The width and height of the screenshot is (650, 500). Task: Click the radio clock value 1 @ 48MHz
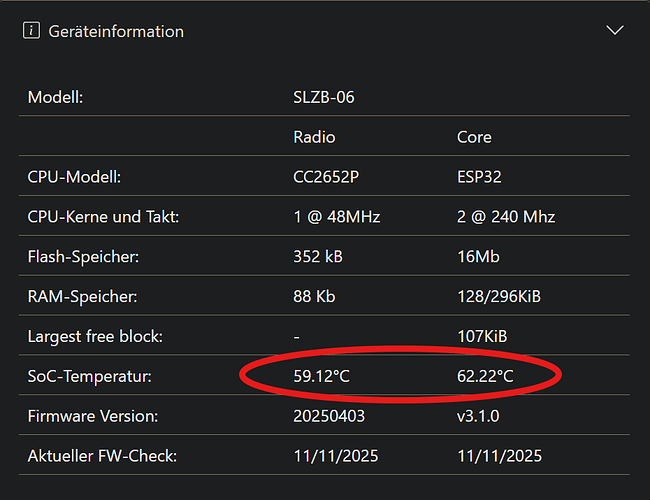coord(337,217)
